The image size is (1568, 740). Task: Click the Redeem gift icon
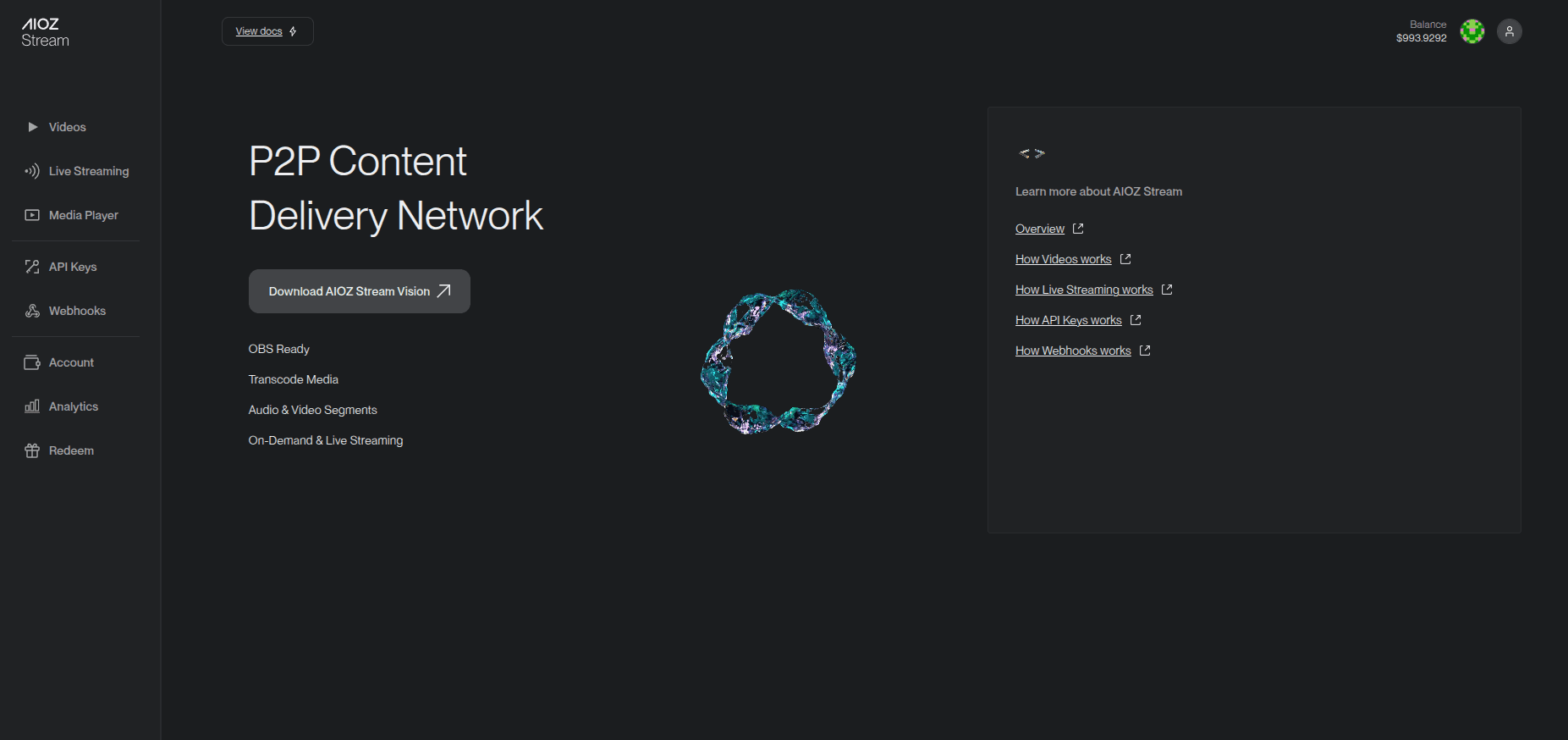point(32,450)
